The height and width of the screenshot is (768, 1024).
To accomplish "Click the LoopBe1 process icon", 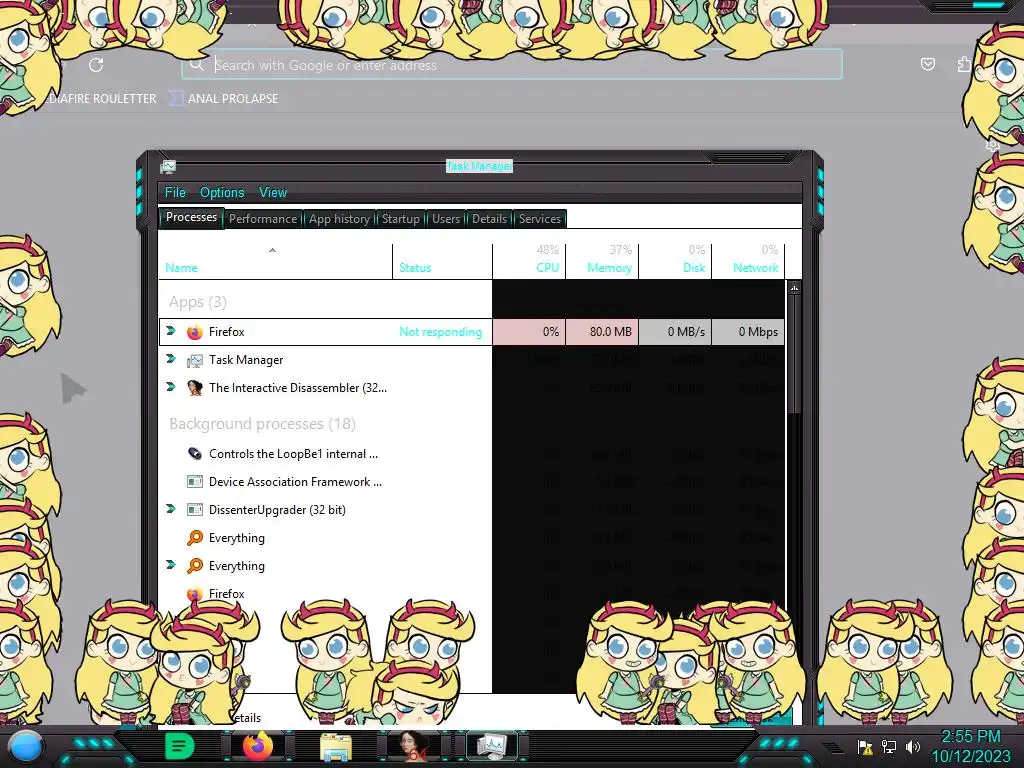I will (194, 453).
